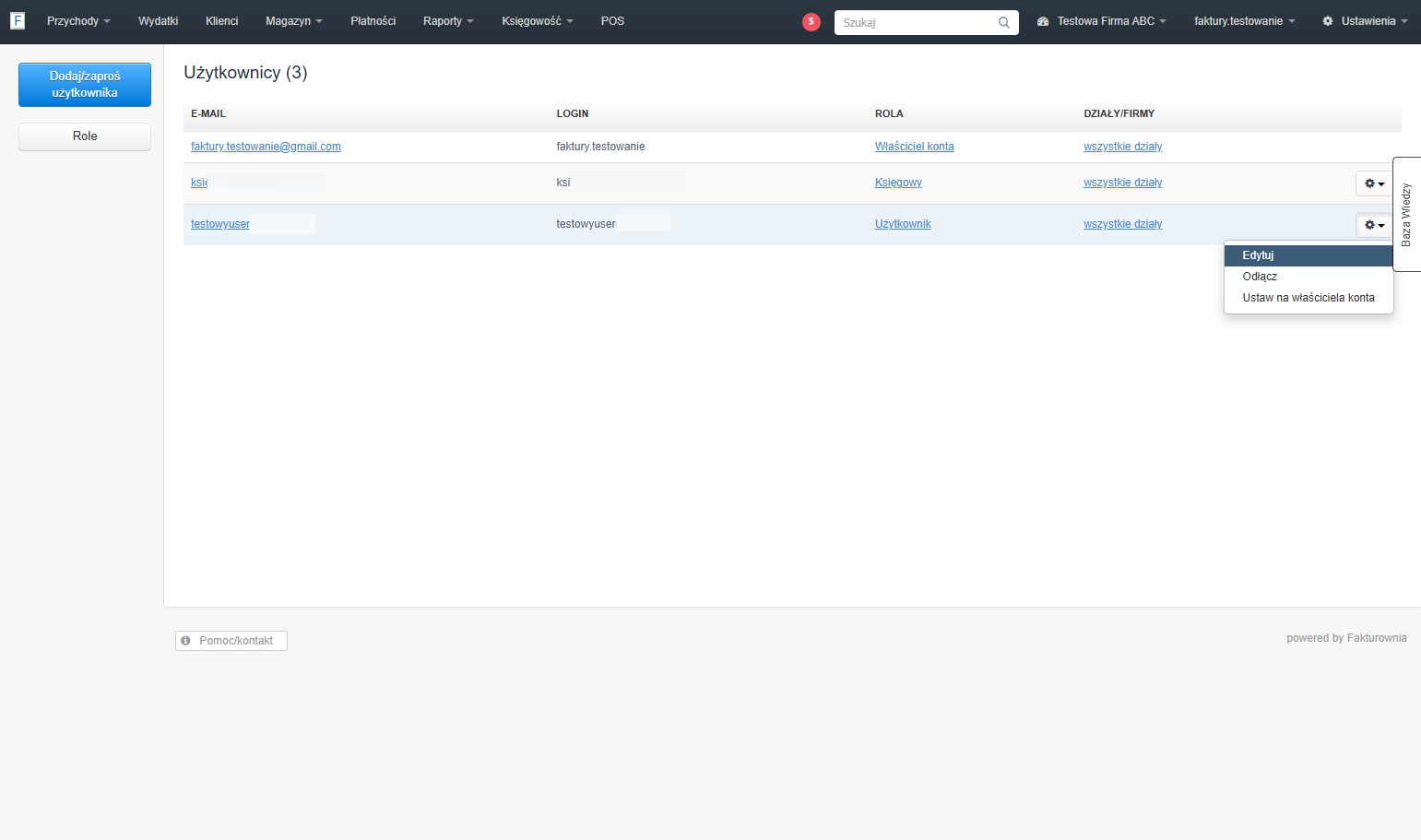Click the Właściciel konta role link

(x=915, y=147)
